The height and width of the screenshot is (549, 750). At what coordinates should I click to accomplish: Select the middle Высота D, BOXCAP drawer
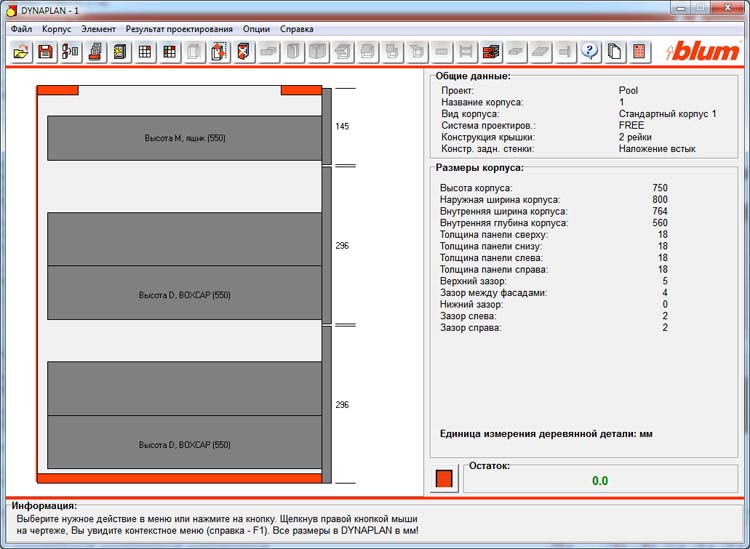click(x=185, y=294)
